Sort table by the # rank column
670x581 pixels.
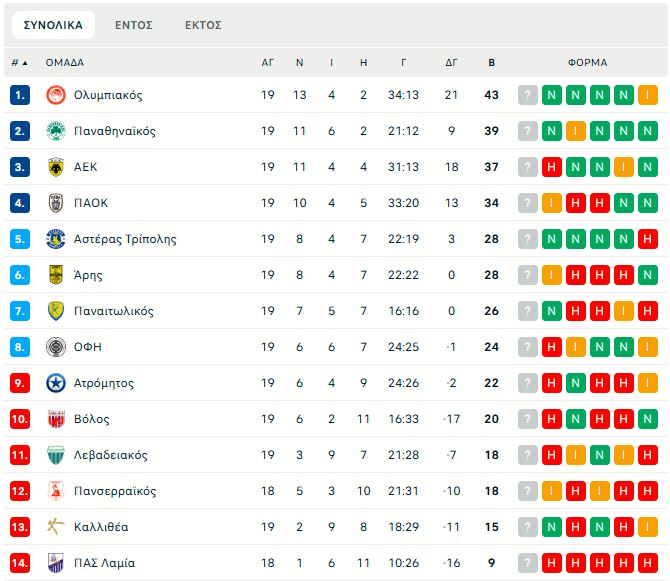click(19, 62)
